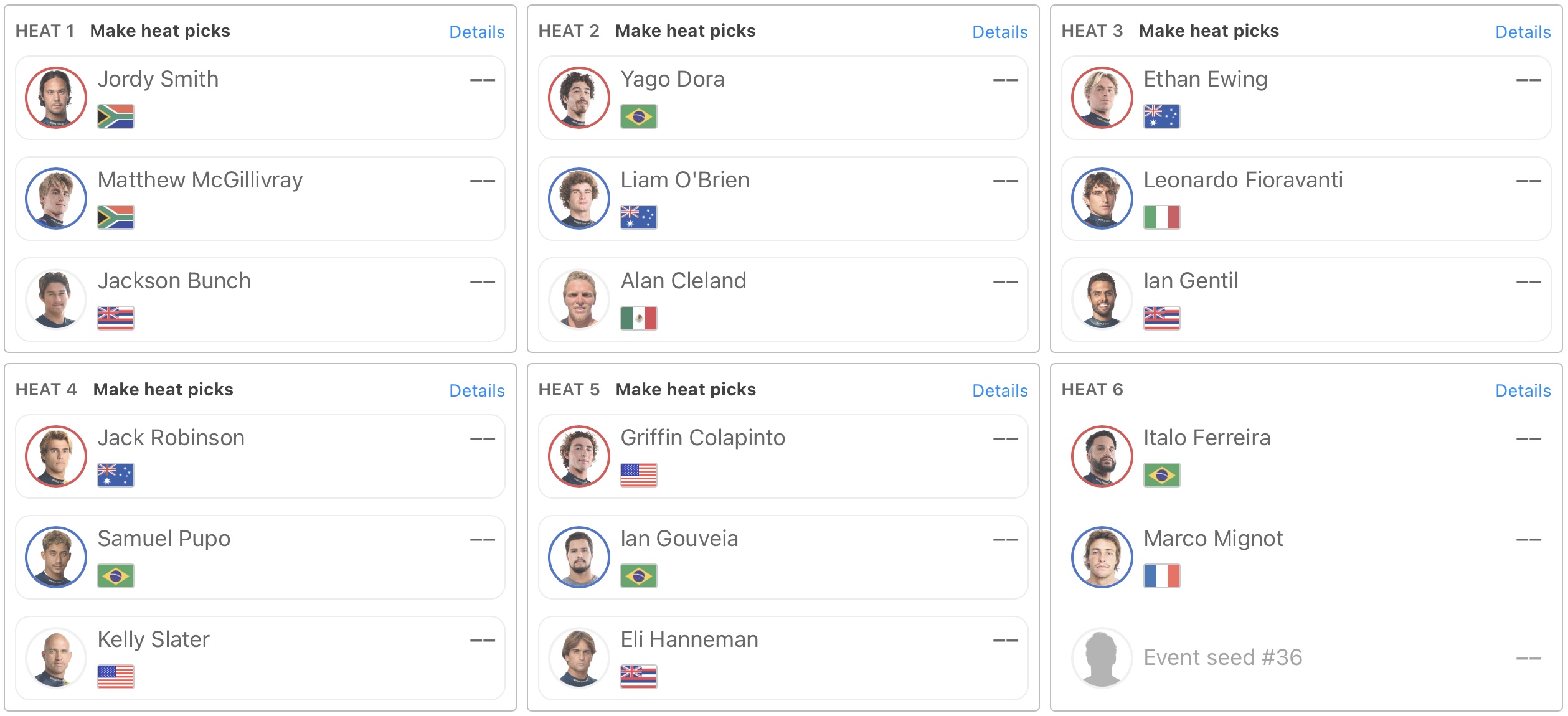Open Details link for Heat 6
This screenshot has width=1568, height=716.
(1523, 390)
